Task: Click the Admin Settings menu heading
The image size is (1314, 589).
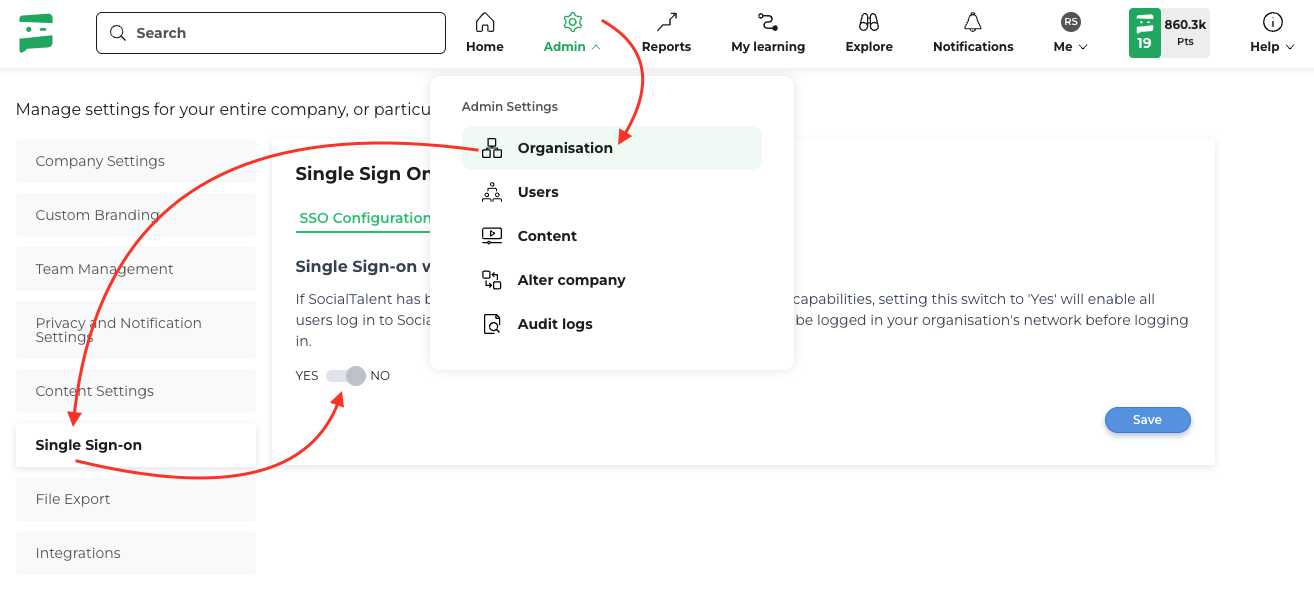Action: [x=510, y=106]
